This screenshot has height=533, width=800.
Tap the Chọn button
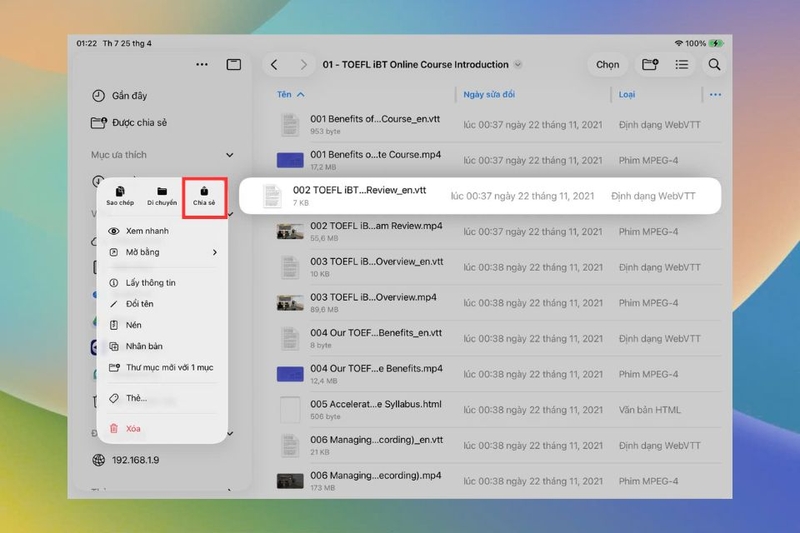point(607,65)
